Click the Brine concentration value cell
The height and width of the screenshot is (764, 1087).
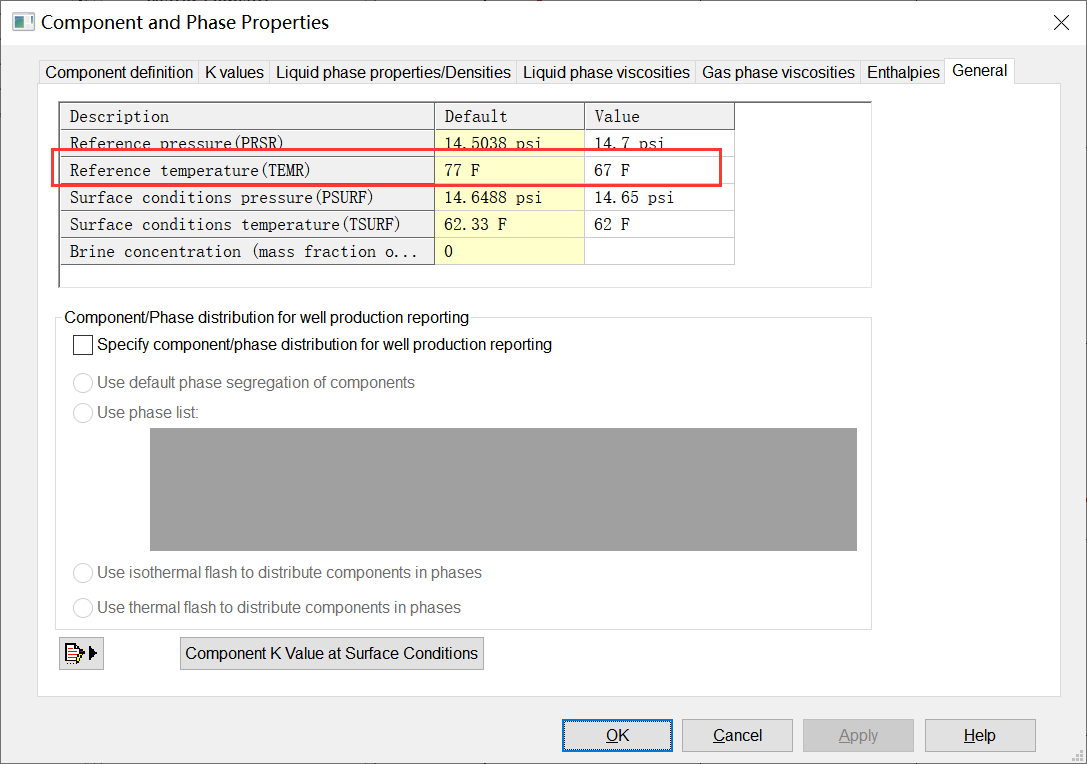pos(658,252)
